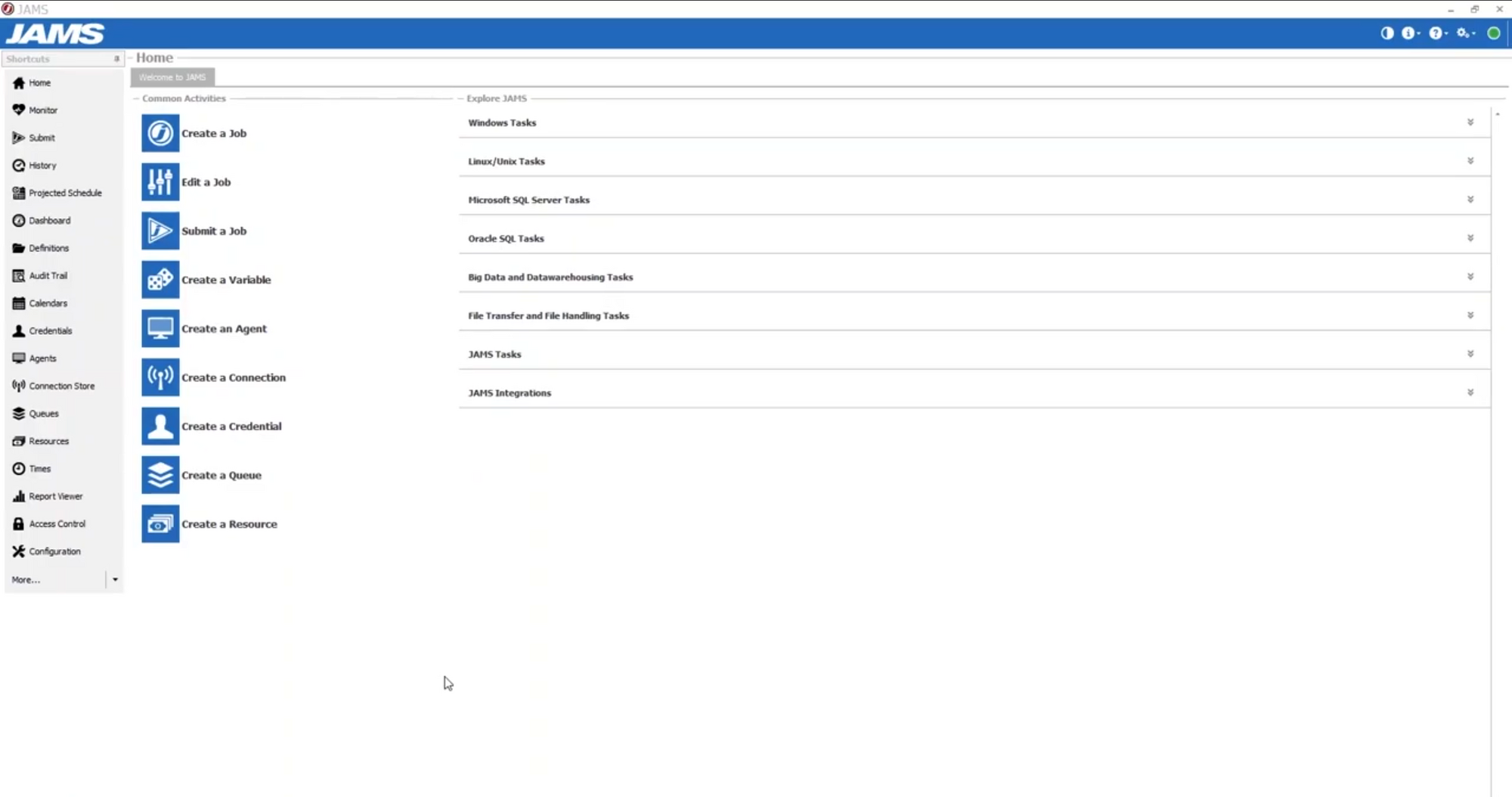The image size is (1512, 797).
Task: Pin the Shortcuts panel with the pin icon
Action: (116, 58)
